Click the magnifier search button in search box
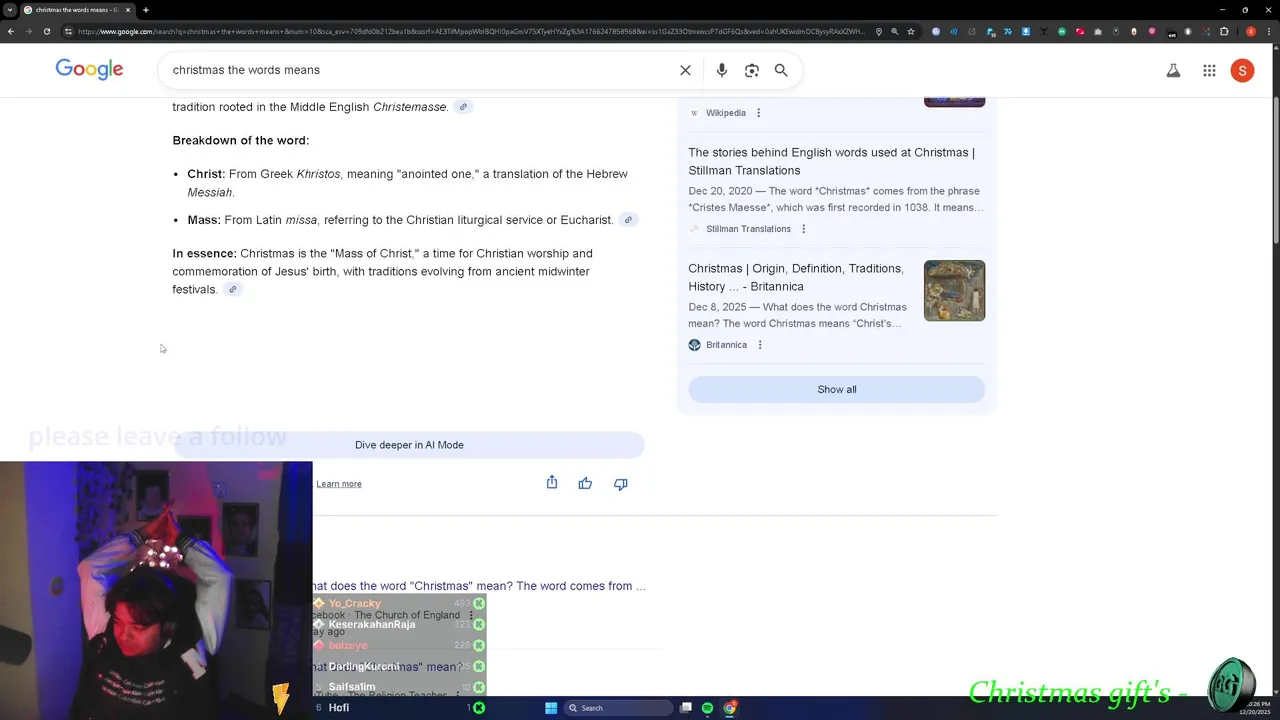Image resolution: width=1280 pixels, height=720 pixels. point(781,70)
